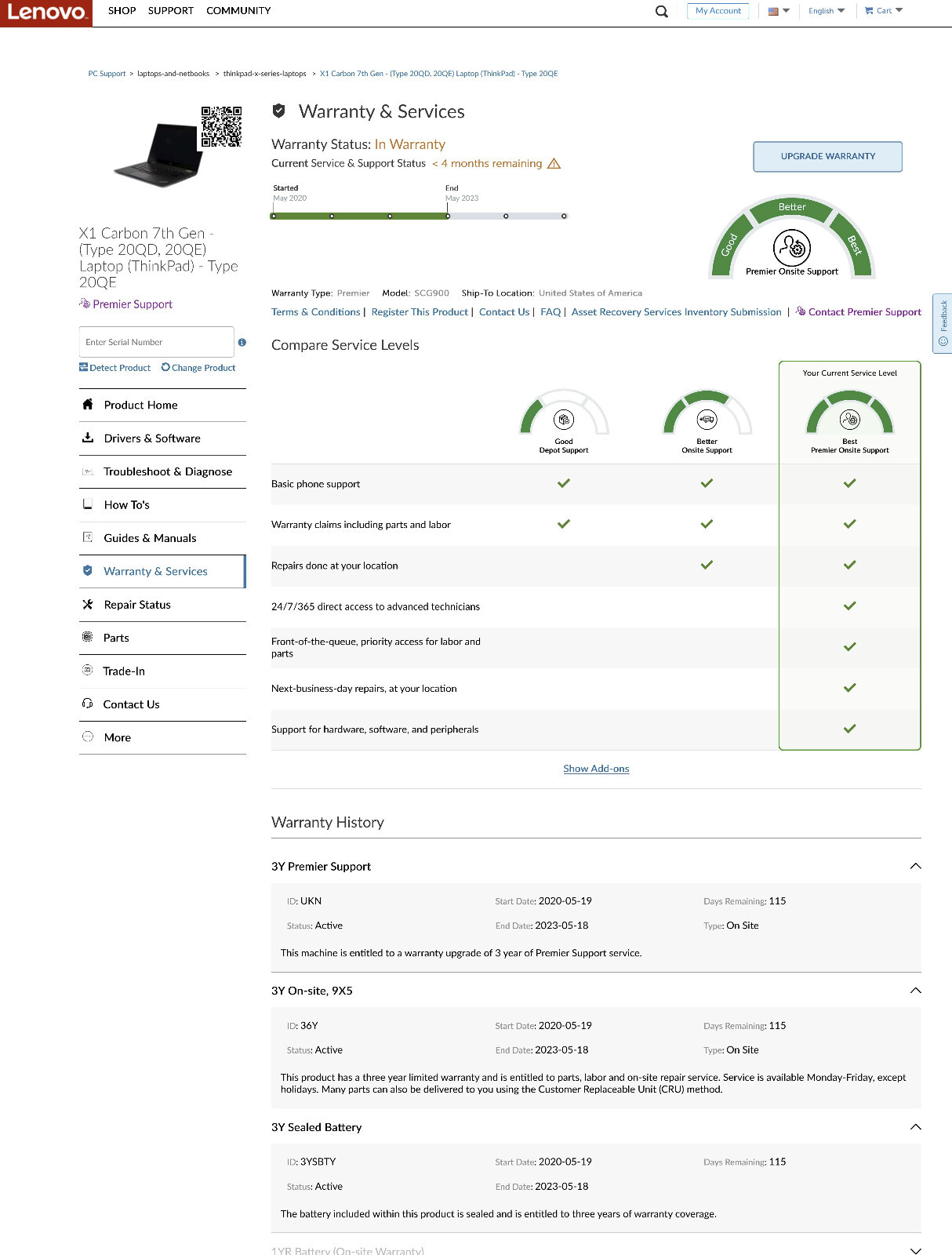This screenshot has height=1255, width=952.
Task: Click the warranty timeline Started marker
Action: tap(274, 216)
